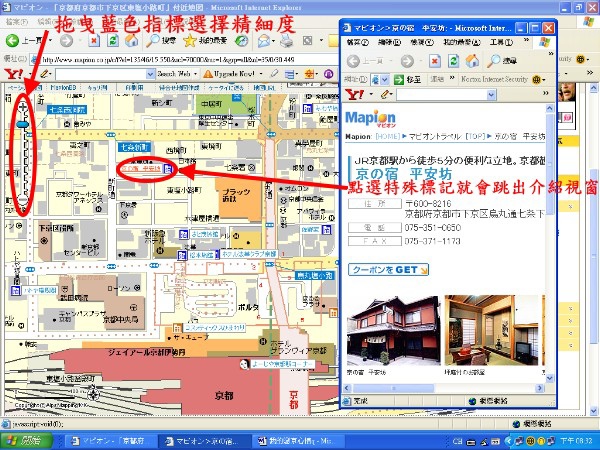
Task: Refresh the main map browser page
Action: (113, 40)
